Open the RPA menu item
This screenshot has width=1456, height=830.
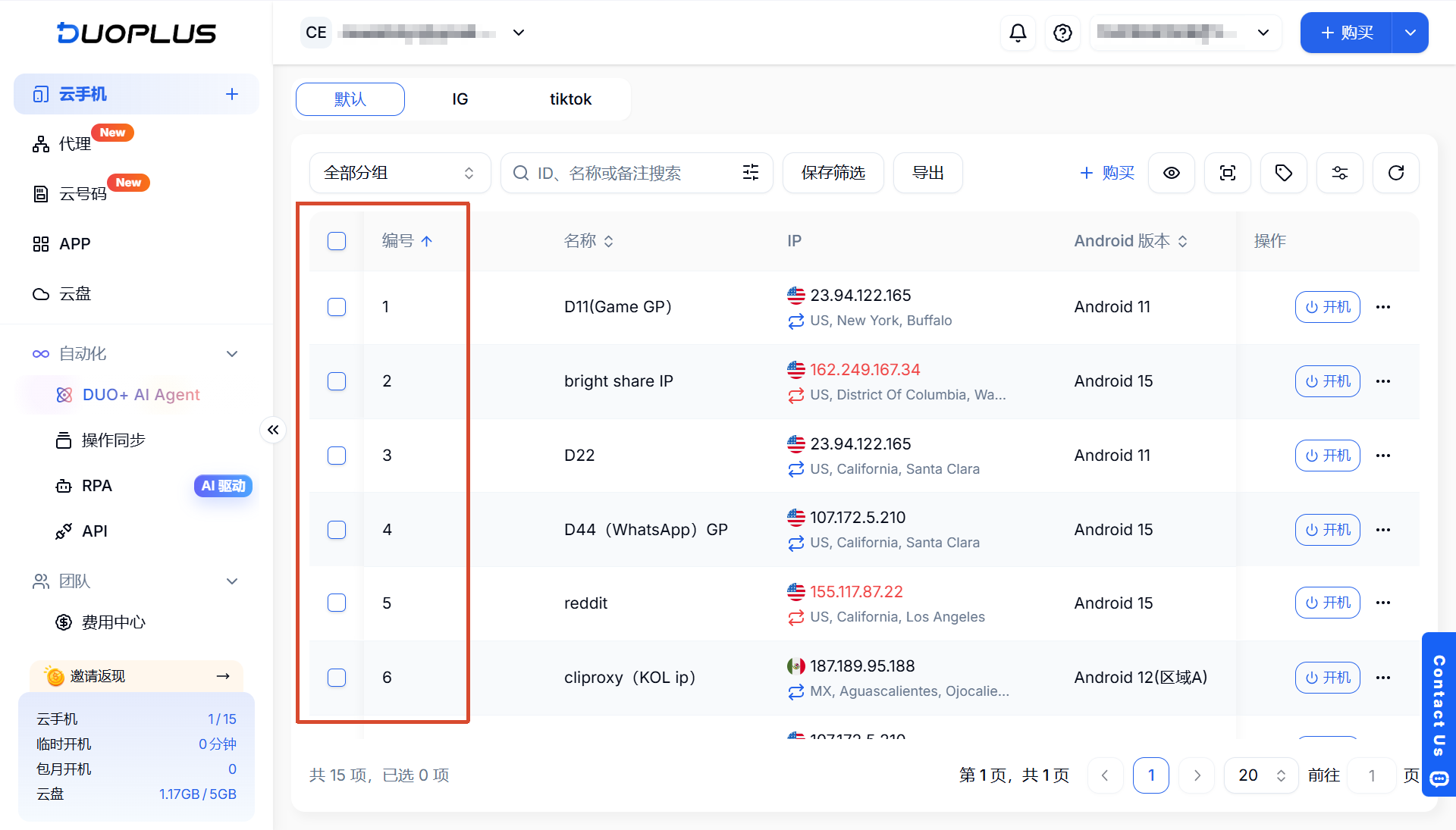click(97, 486)
